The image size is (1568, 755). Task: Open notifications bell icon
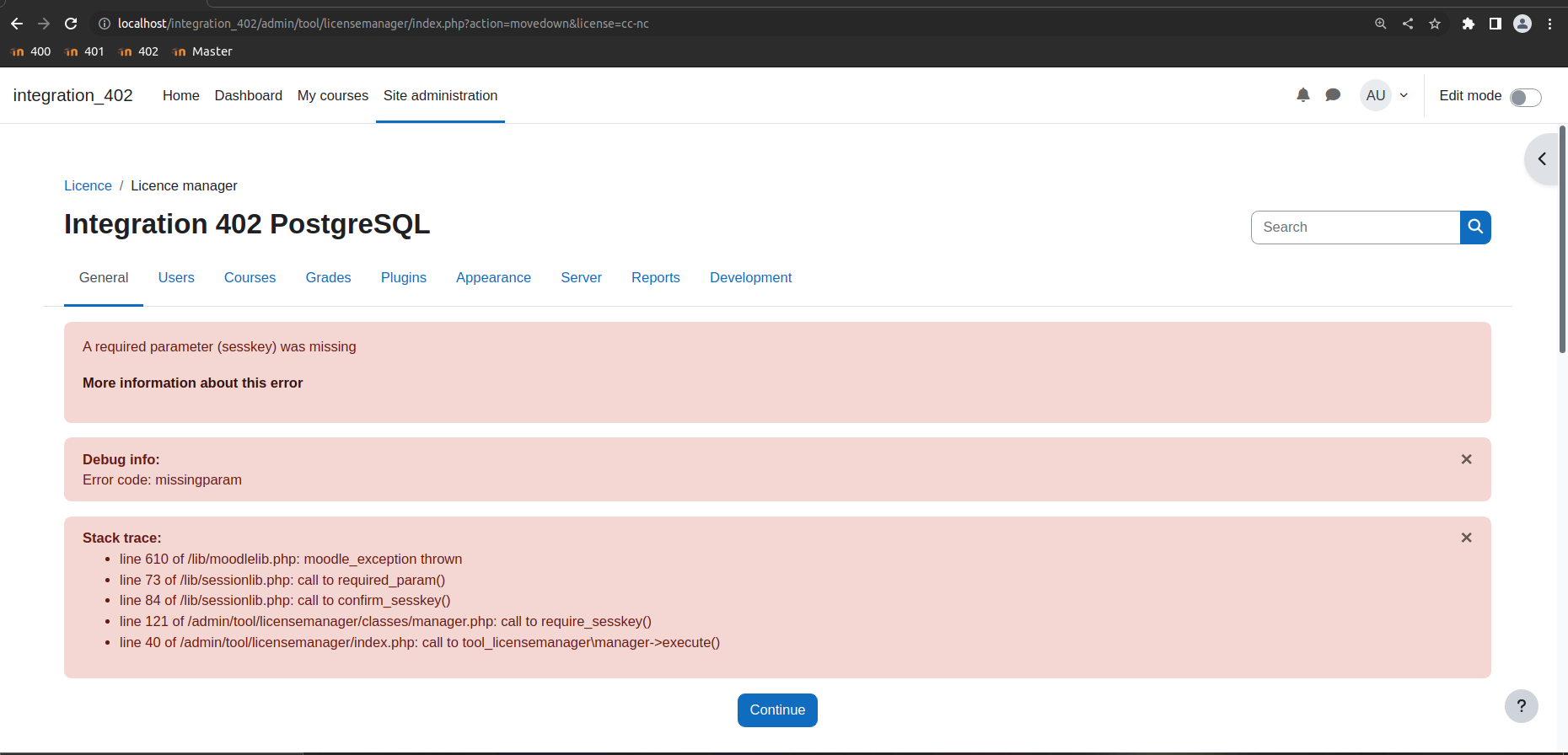pyautogui.click(x=1303, y=95)
